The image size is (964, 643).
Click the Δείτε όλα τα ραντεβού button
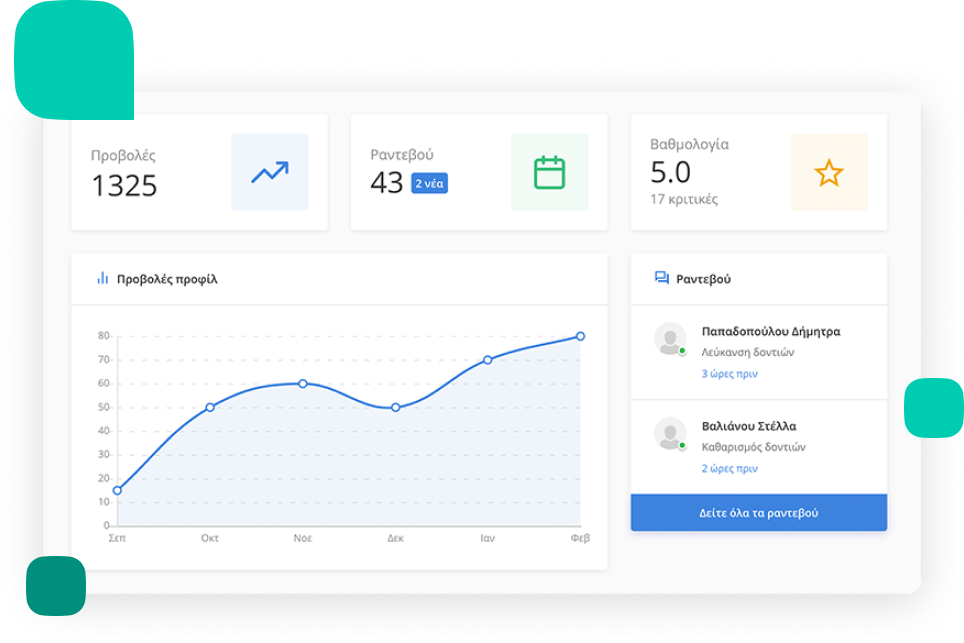759,513
